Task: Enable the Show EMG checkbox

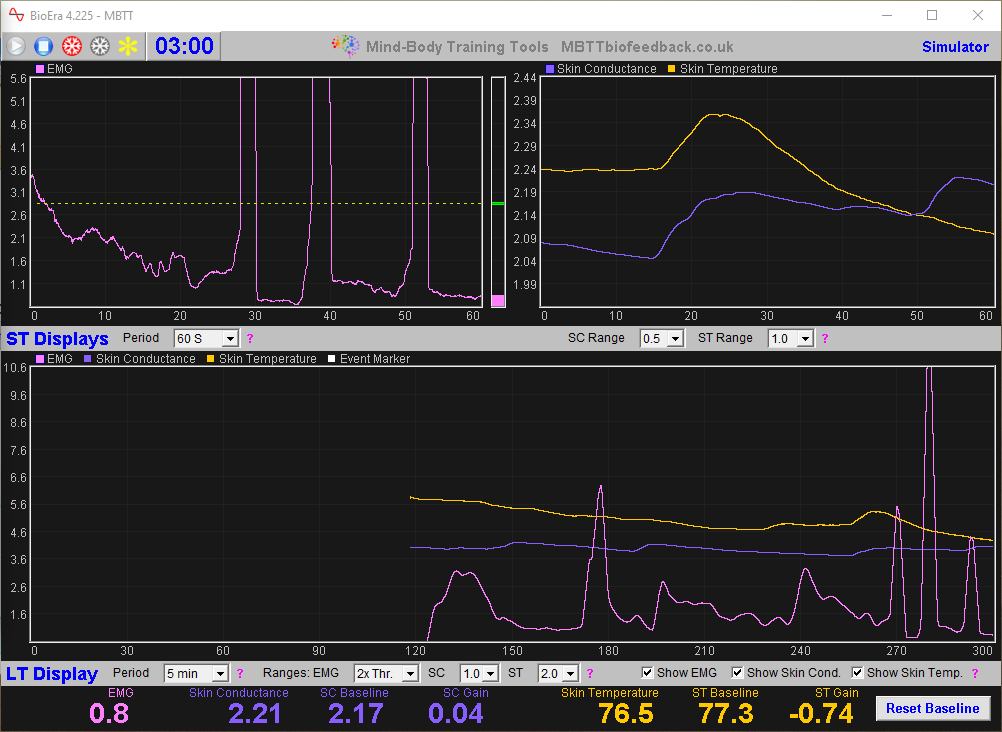Action: [647, 672]
